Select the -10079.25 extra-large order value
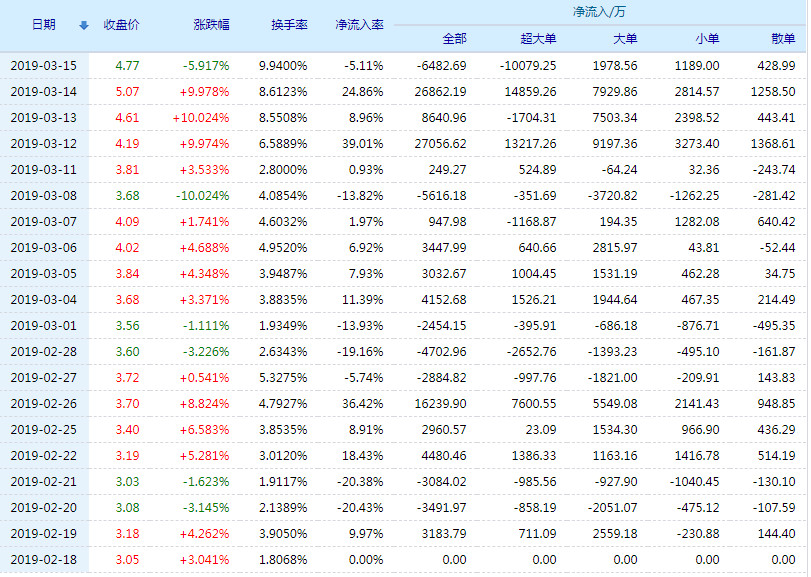 (527, 65)
